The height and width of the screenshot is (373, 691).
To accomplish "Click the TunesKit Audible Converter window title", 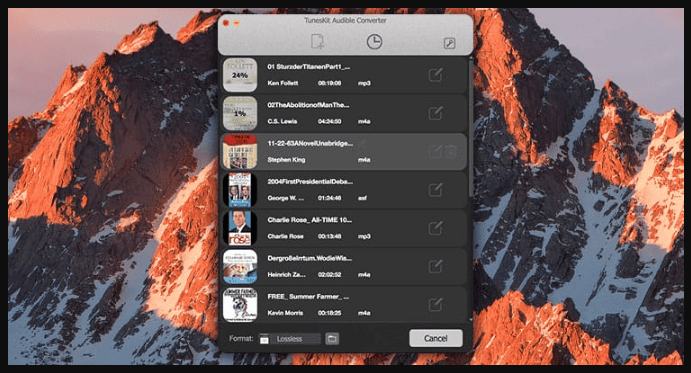I will (345, 20).
